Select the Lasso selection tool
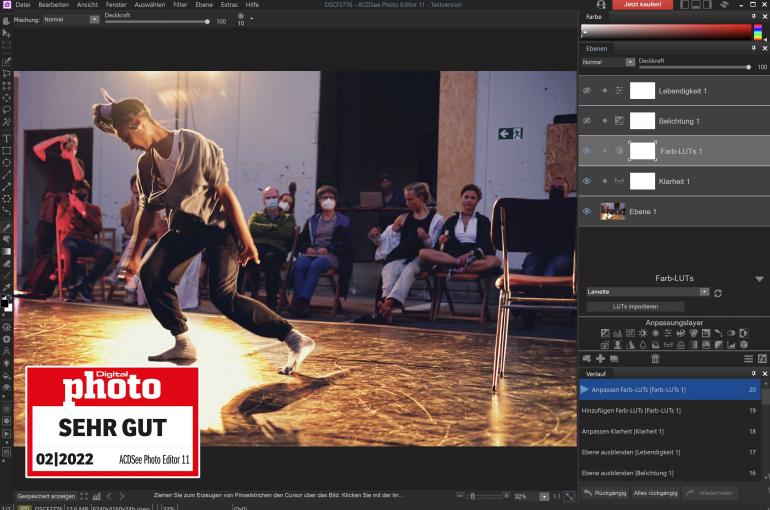This screenshot has width=770, height=510. [6, 110]
